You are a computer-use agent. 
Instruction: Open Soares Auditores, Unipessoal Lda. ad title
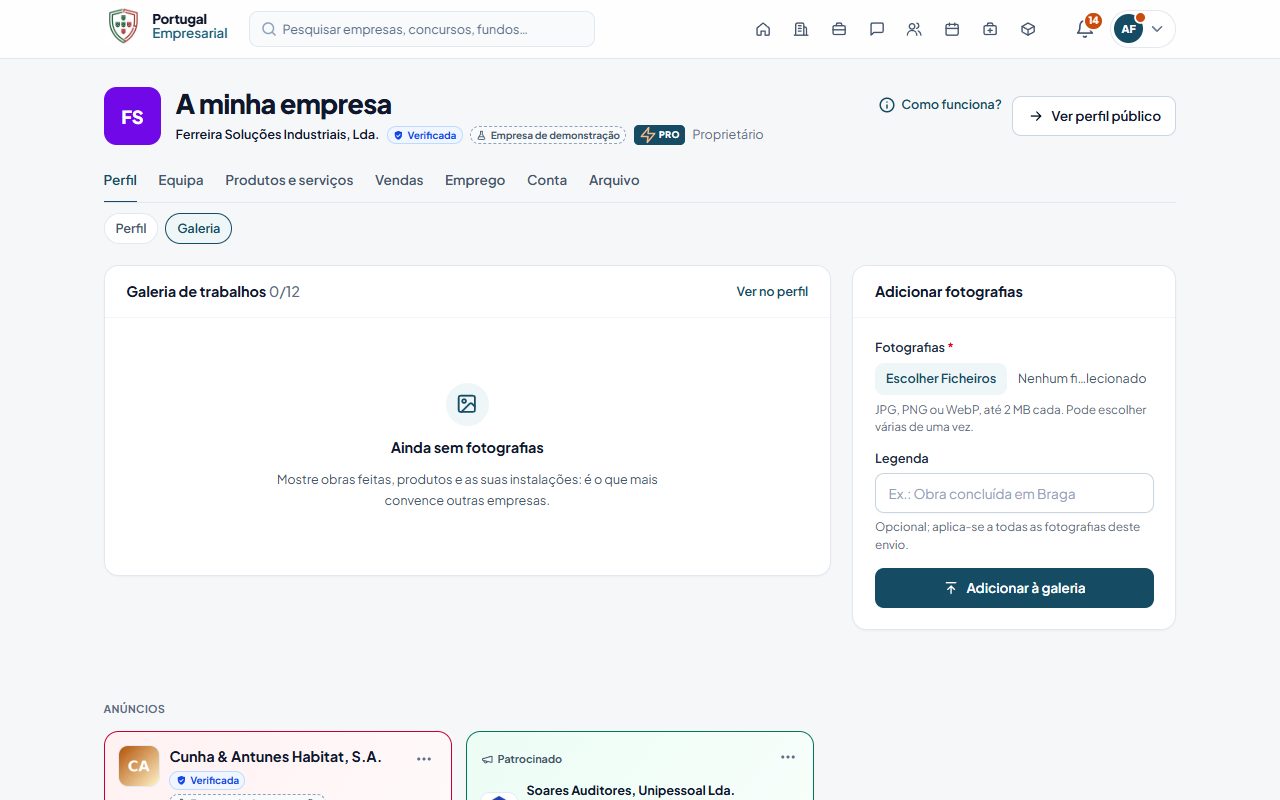[x=631, y=791]
